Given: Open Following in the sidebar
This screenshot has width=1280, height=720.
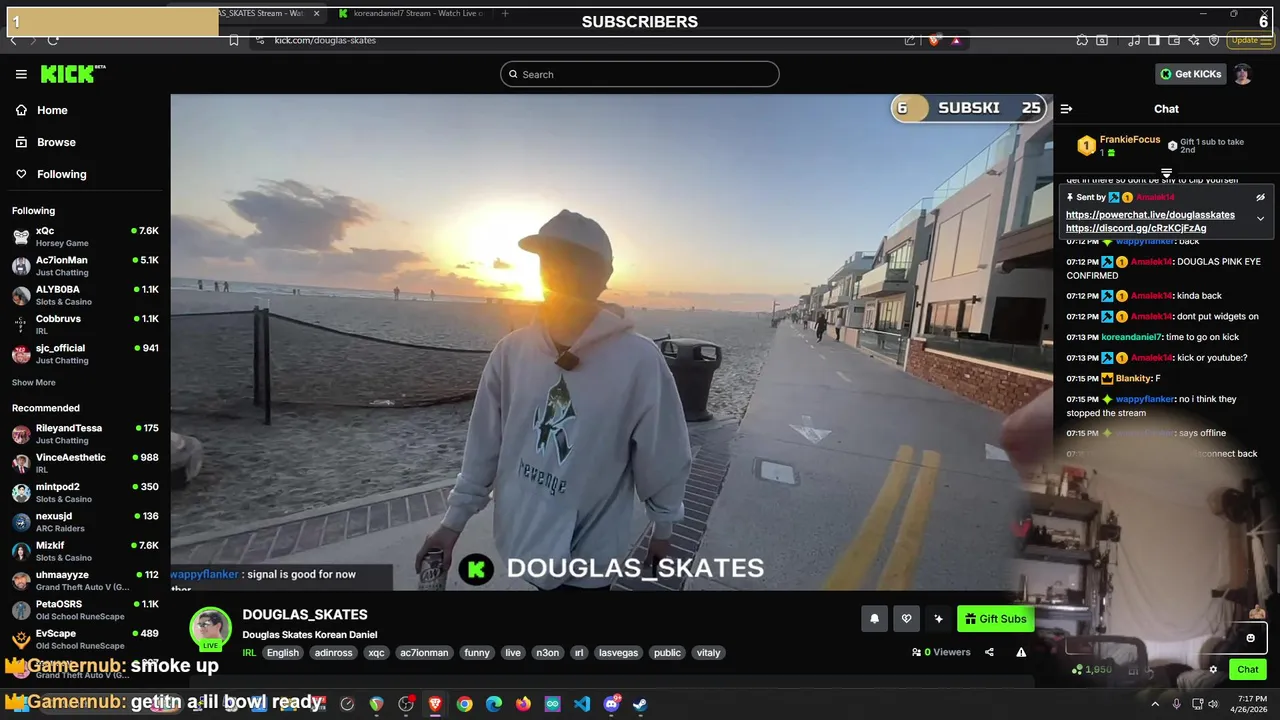Looking at the screenshot, I should pyautogui.click(x=85, y=174).
